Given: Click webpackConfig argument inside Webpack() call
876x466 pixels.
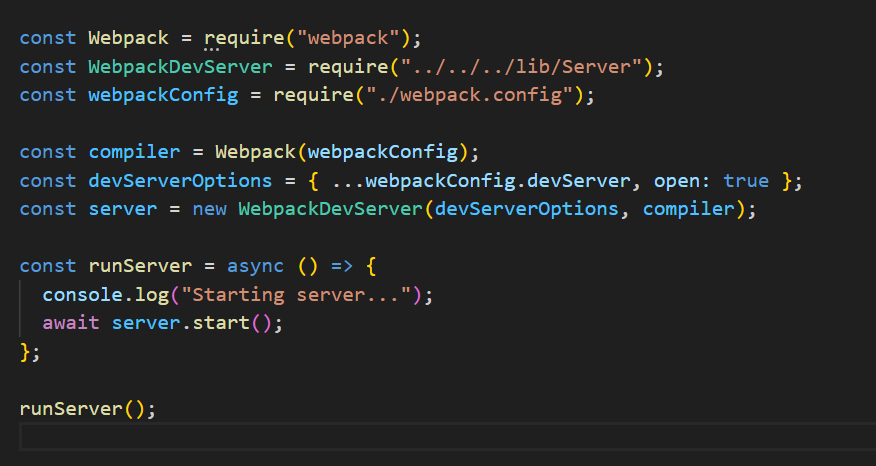Looking at the screenshot, I should click(383, 152).
